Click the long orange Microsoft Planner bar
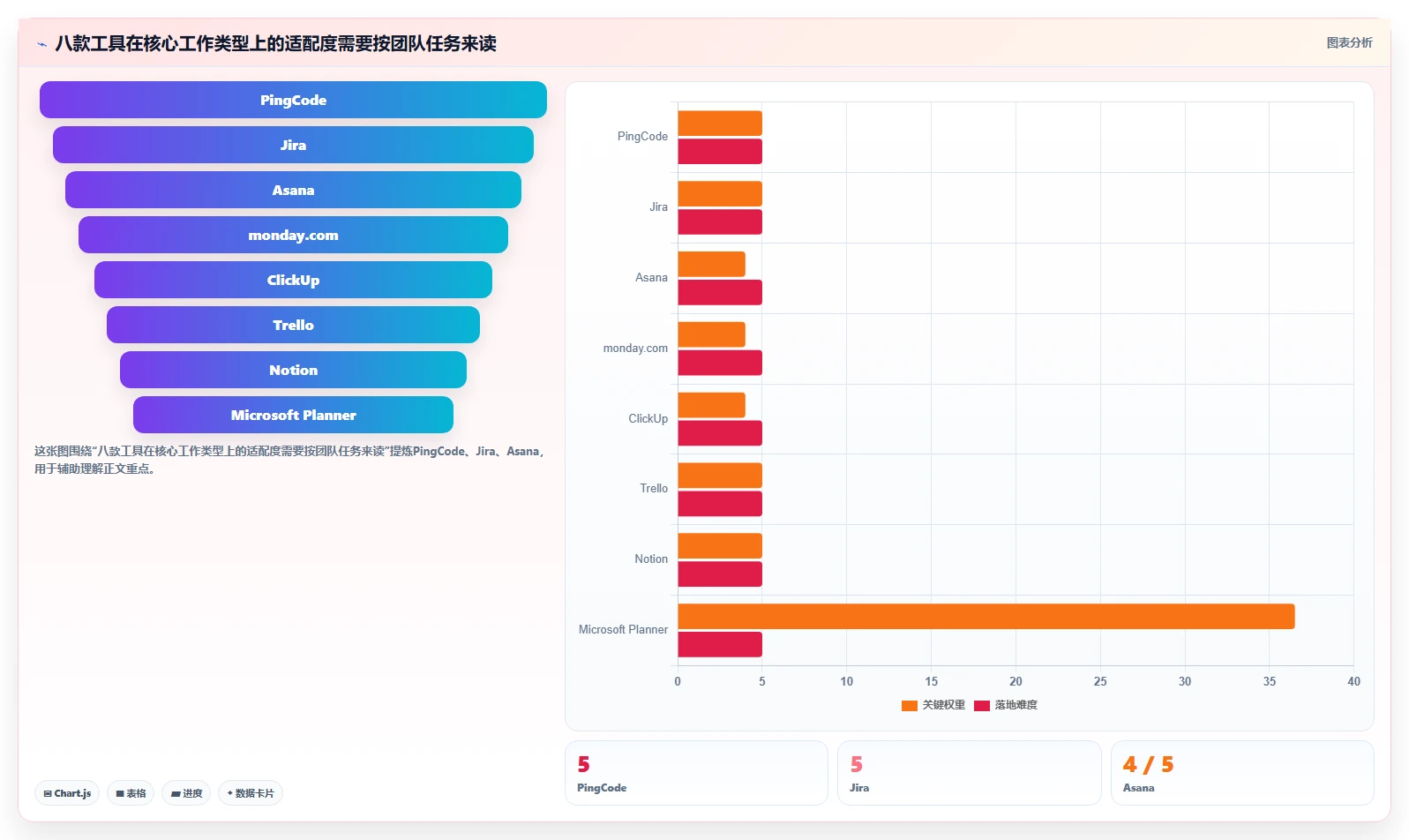 986,616
